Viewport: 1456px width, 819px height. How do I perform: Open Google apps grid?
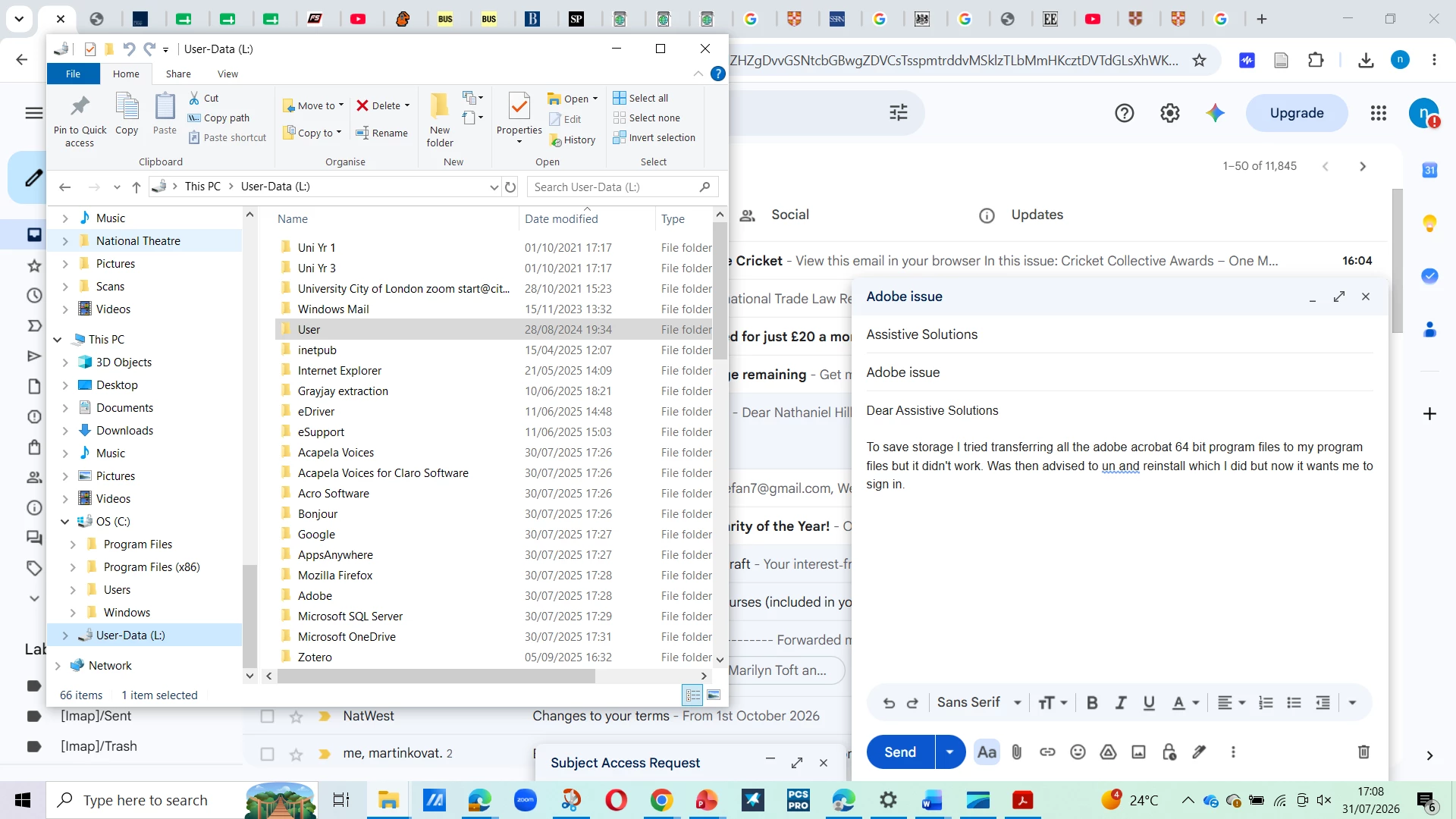coord(1379,113)
